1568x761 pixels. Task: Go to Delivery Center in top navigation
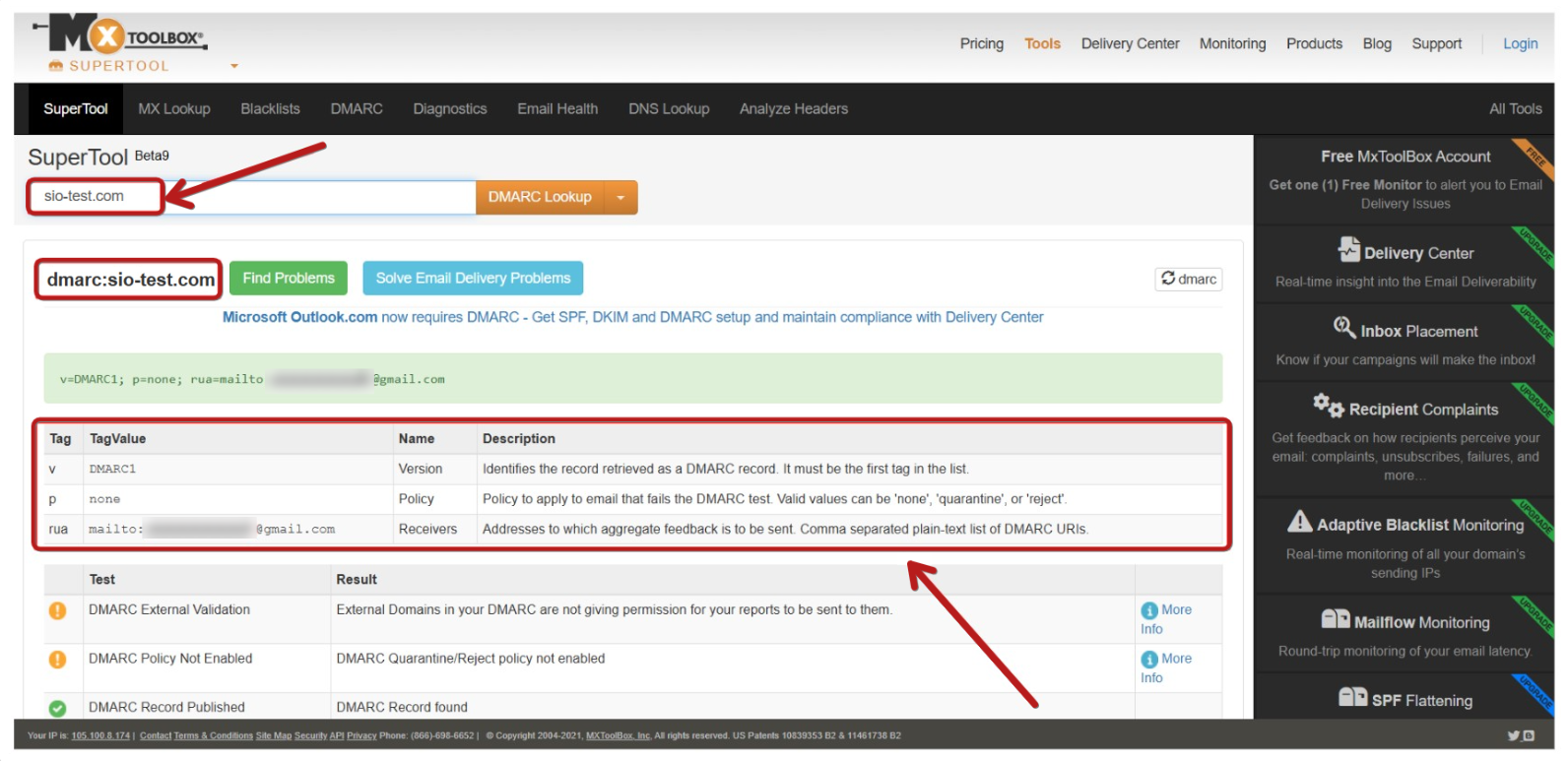(x=1130, y=43)
